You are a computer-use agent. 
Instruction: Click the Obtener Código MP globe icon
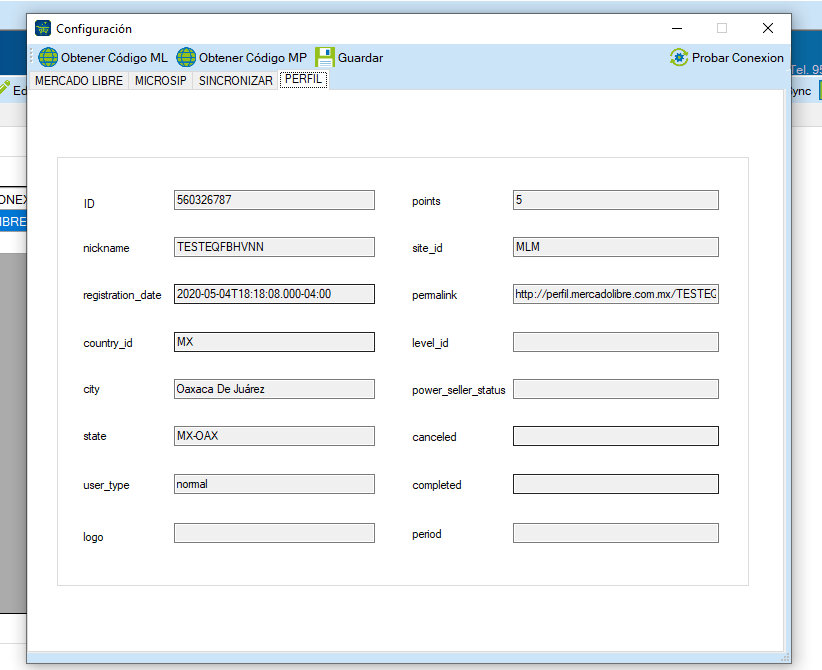186,57
